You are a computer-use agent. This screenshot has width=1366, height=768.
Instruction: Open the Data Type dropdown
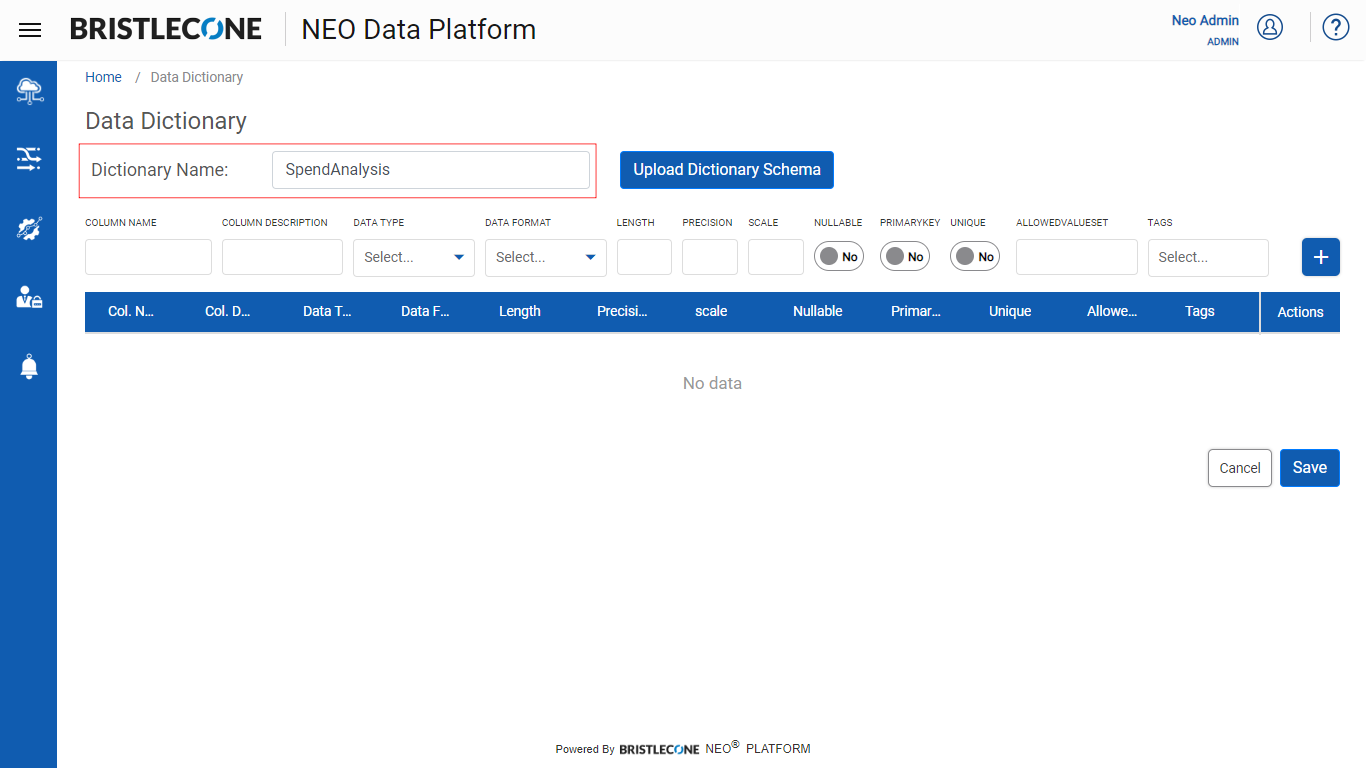(x=414, y=258)
